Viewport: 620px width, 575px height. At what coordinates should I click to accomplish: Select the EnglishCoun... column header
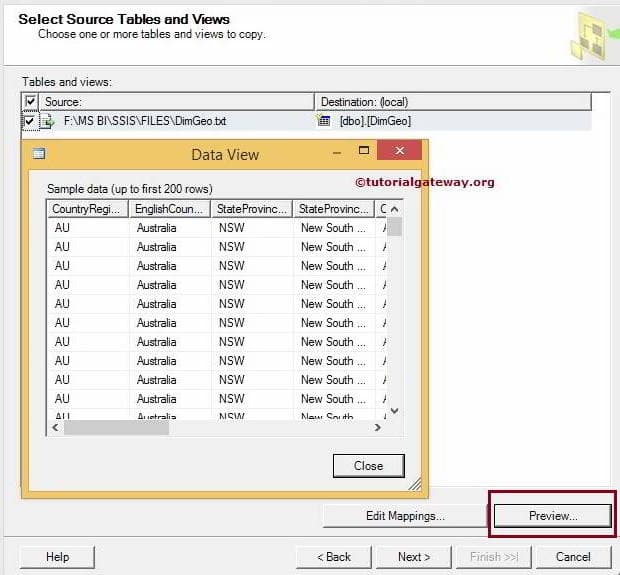(x=170, y=209)
